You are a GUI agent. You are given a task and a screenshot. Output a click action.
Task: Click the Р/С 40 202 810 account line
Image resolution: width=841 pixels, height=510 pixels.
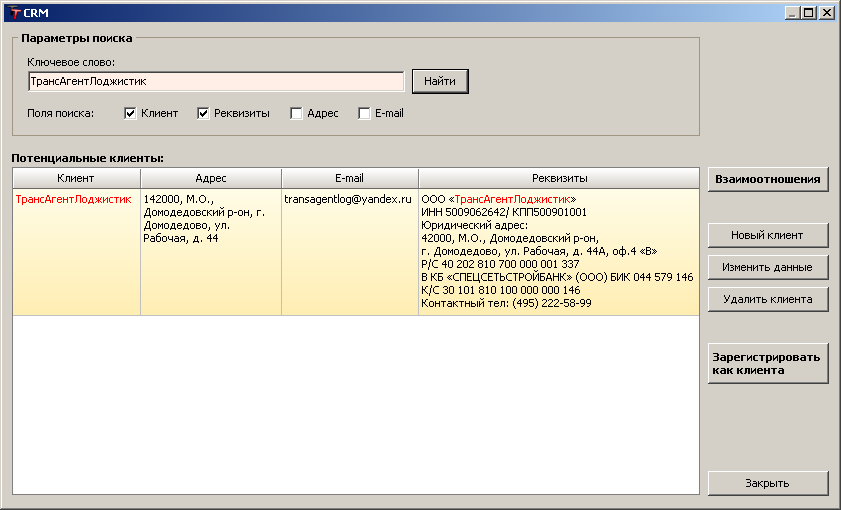point(500,264)
